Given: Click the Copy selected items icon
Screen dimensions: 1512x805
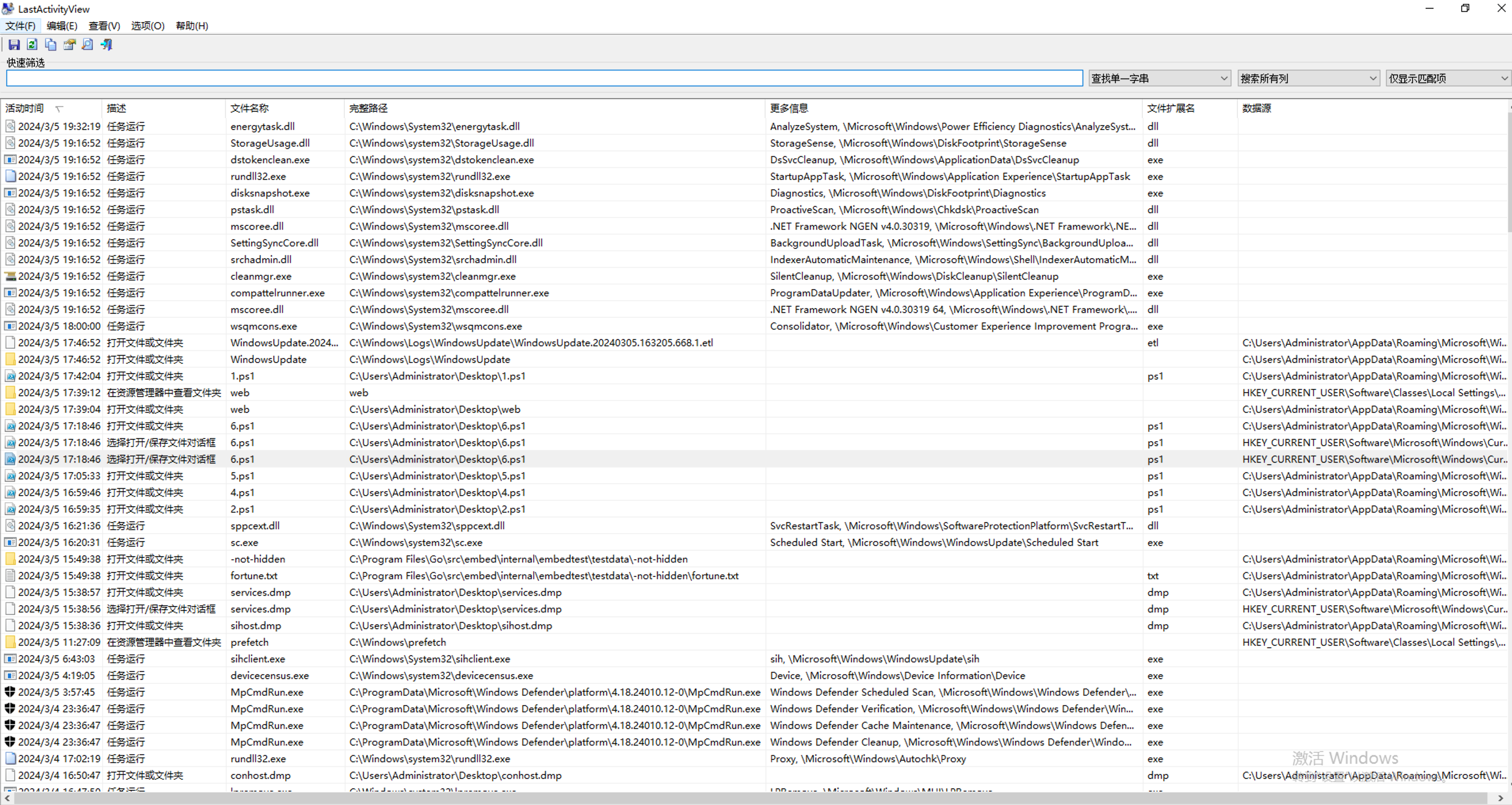Looking at the screenshot, I should point(51,45).
